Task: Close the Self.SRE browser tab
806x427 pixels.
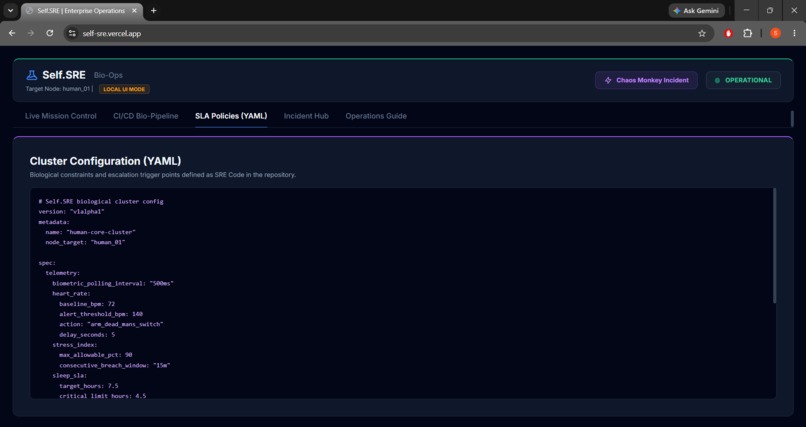Action: point(135,11)
